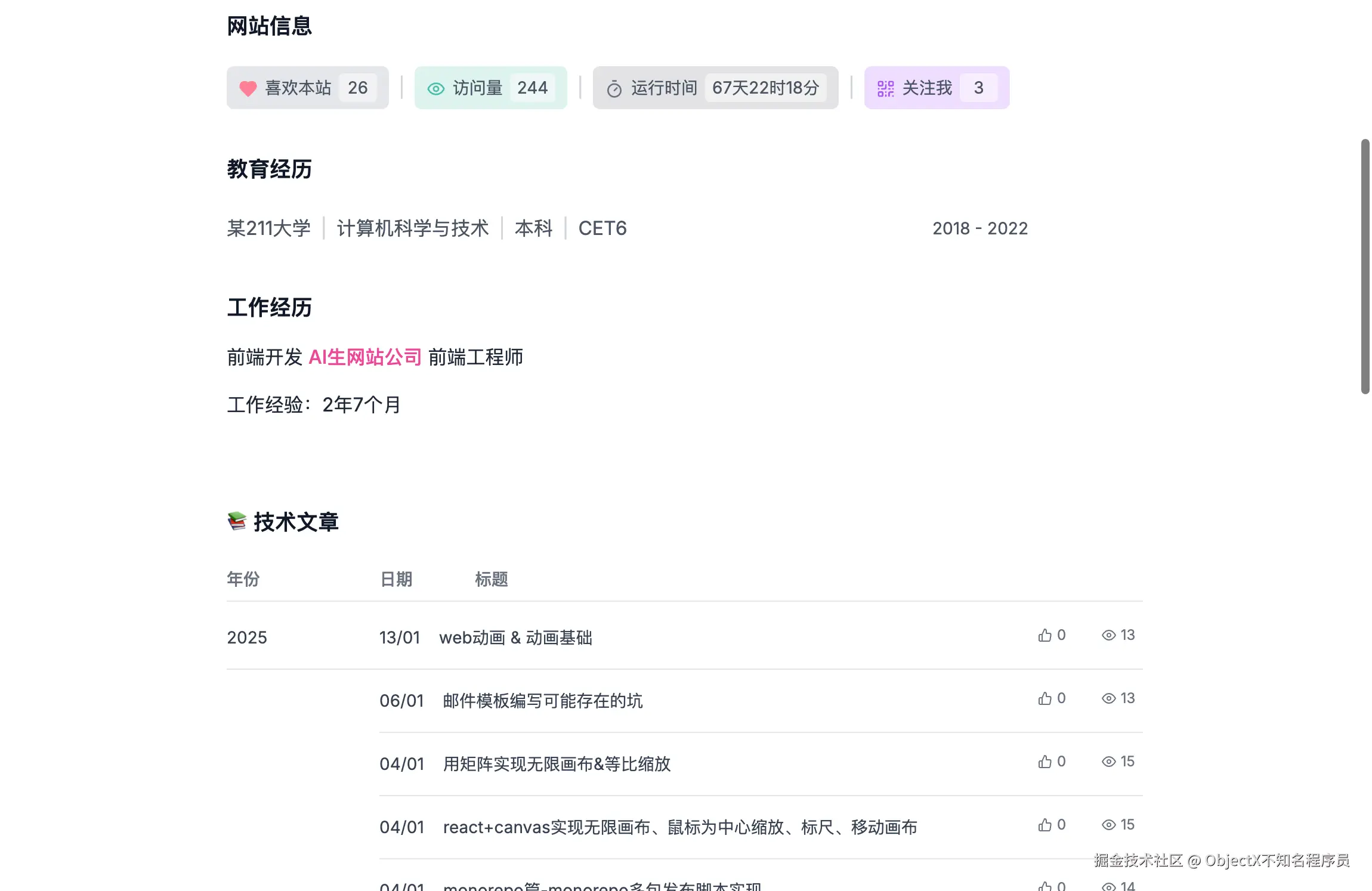This screenshot has height=891, width=1372.
Task: Click the eye icon beside 访问量
Action: 436,89
